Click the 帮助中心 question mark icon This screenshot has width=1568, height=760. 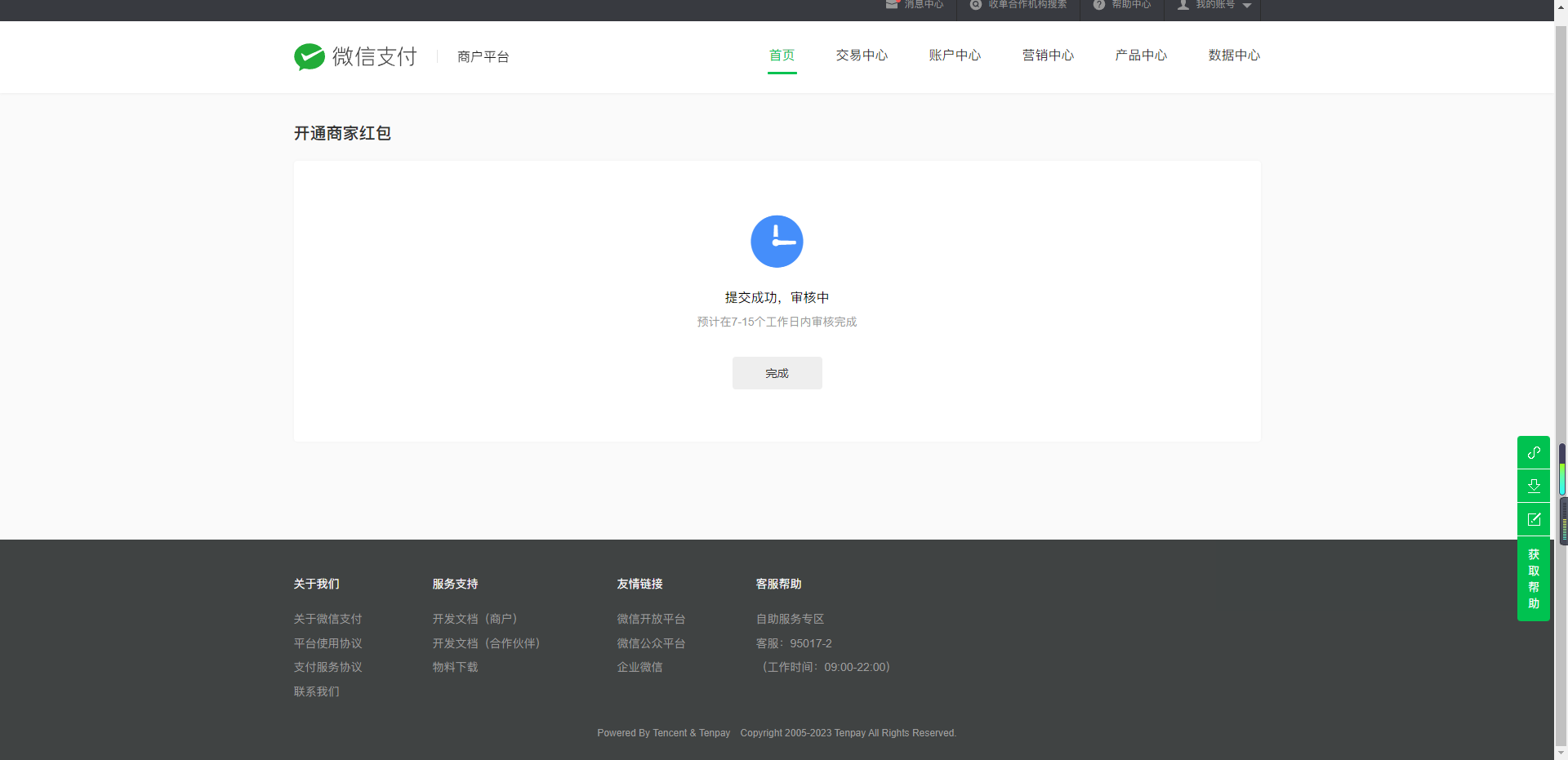pos(1098,5)
